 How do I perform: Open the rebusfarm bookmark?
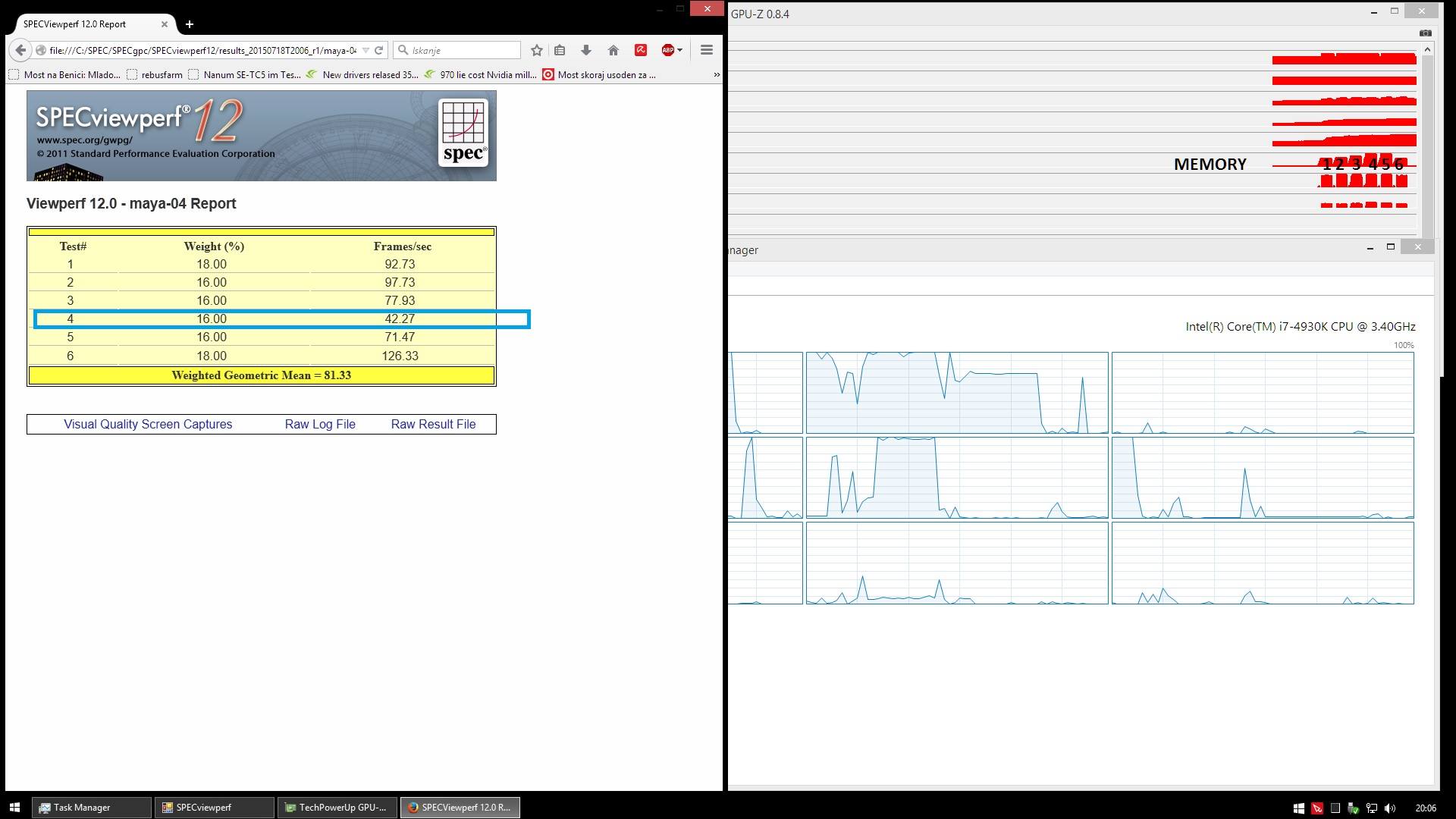pyautogui.click(x=155, y=75)
